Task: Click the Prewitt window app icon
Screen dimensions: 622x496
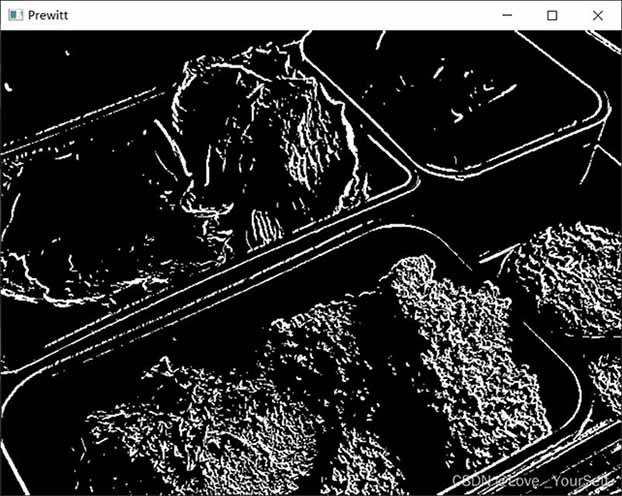Action: pyautogui.click(x=15, y=15)
